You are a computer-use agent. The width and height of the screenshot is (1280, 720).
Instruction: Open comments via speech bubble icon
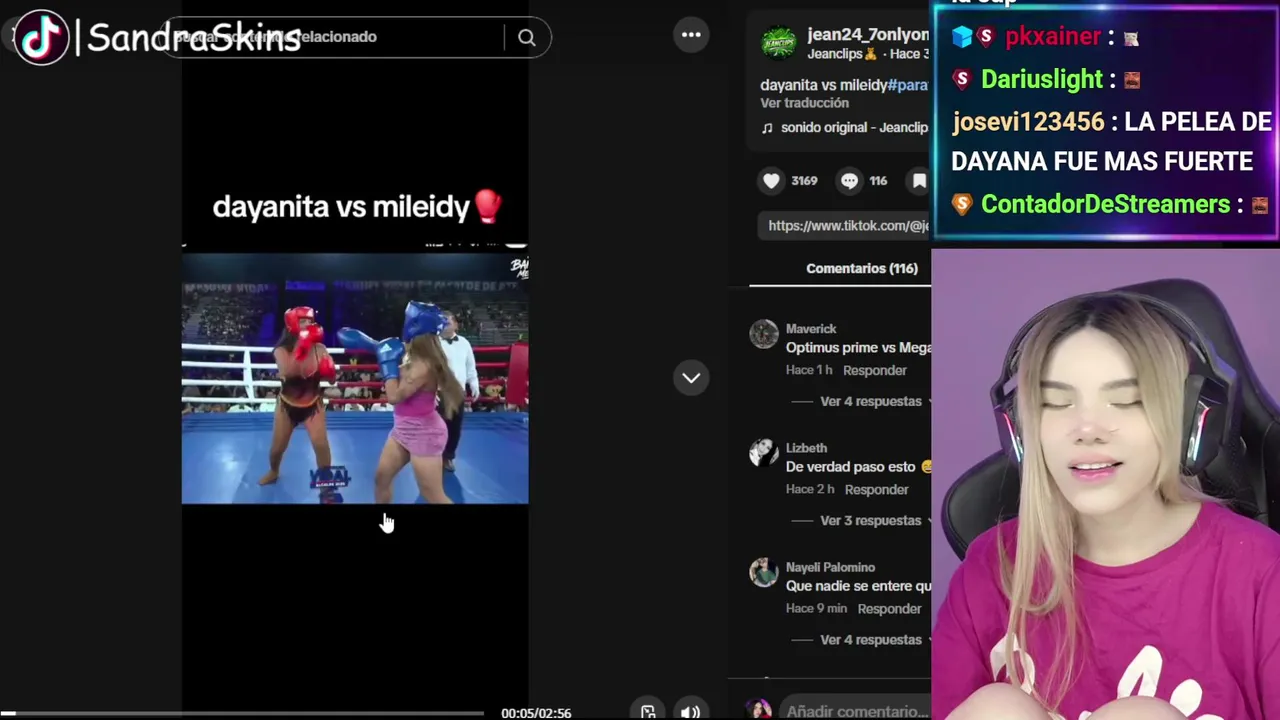click(x=849, y=181)
